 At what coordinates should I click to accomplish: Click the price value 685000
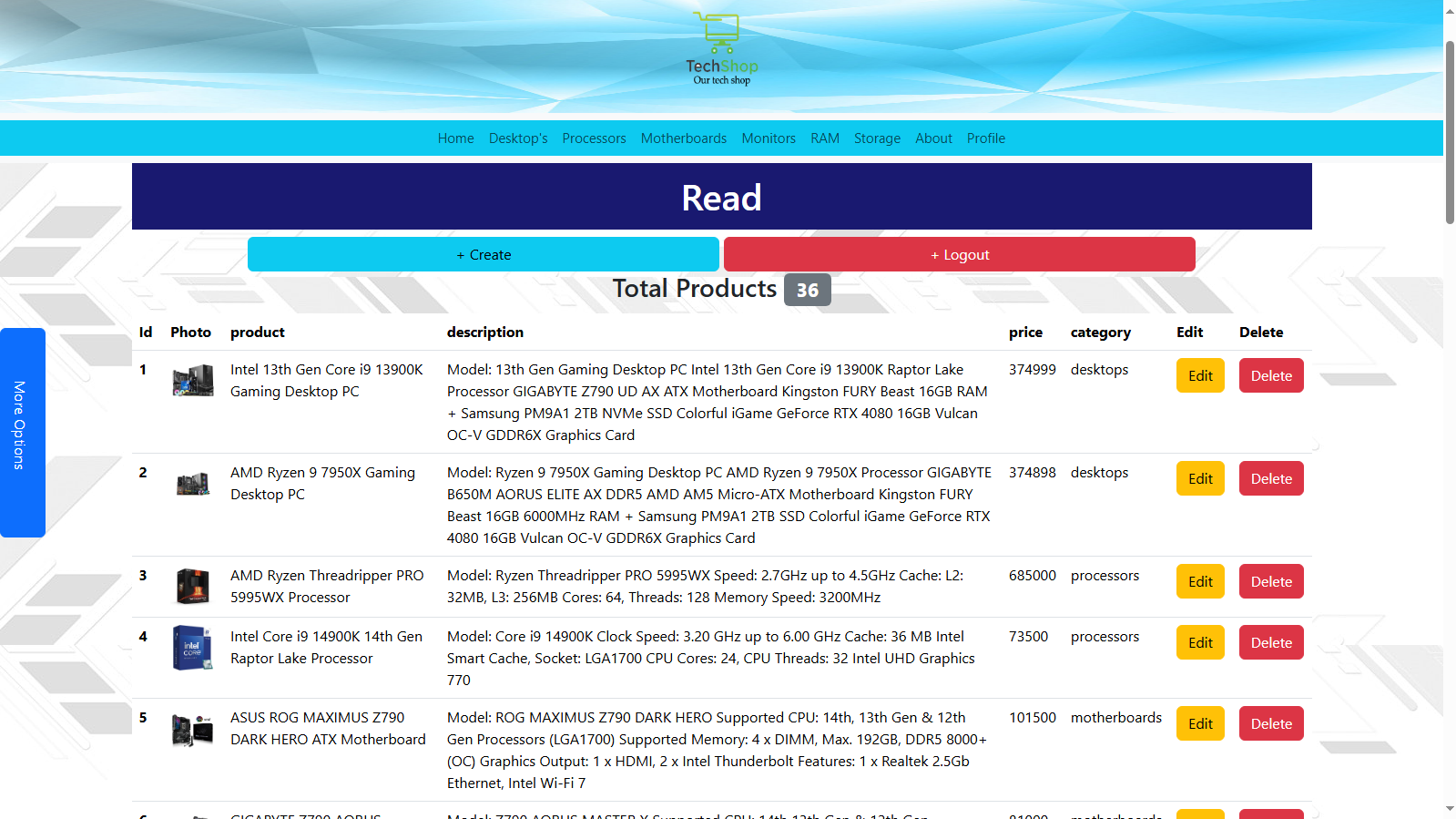coord(1033,575)
